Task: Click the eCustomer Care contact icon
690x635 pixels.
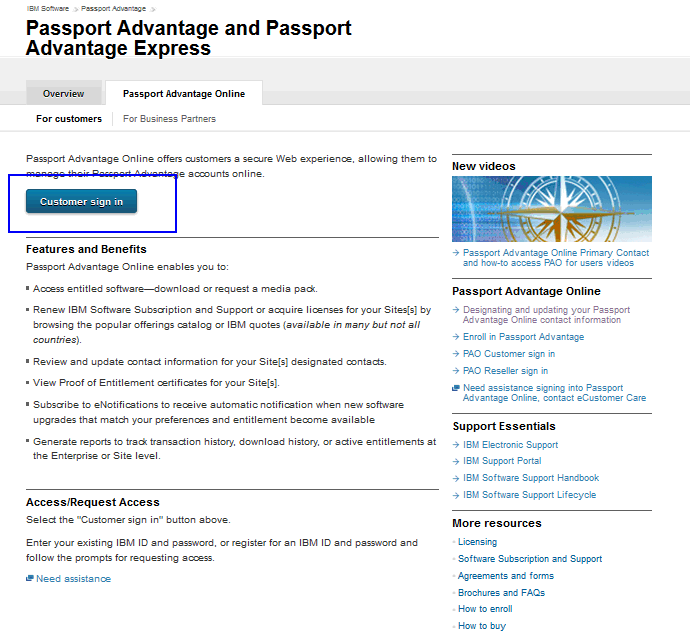Action: (x=456, y=388)
